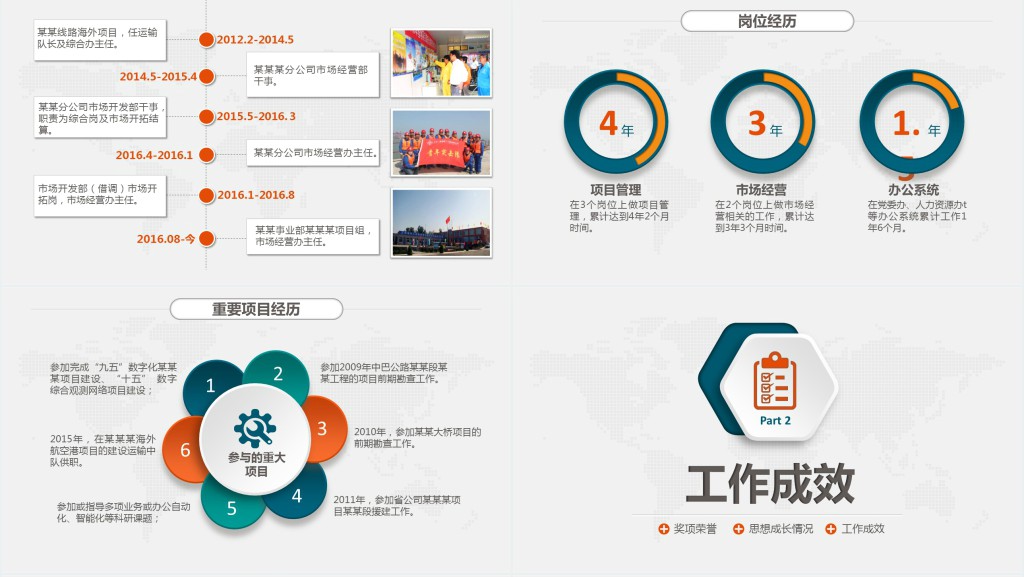Click the 重要项目经历 title pill
Viewport: 1024px width, 577px height.
pyautogui.click(x=256, y=309)
